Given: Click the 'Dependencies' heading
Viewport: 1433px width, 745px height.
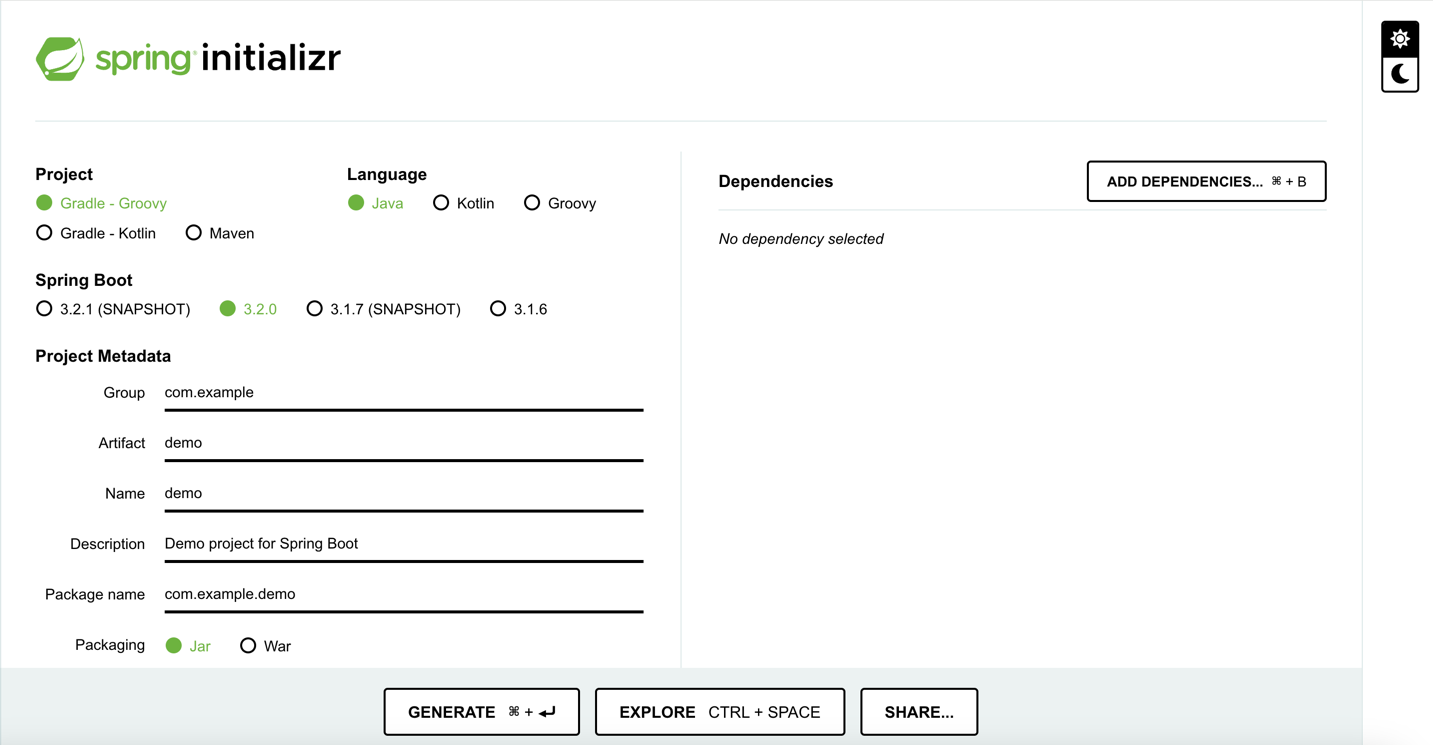Looking at the screenshot, I should (776, 182).
